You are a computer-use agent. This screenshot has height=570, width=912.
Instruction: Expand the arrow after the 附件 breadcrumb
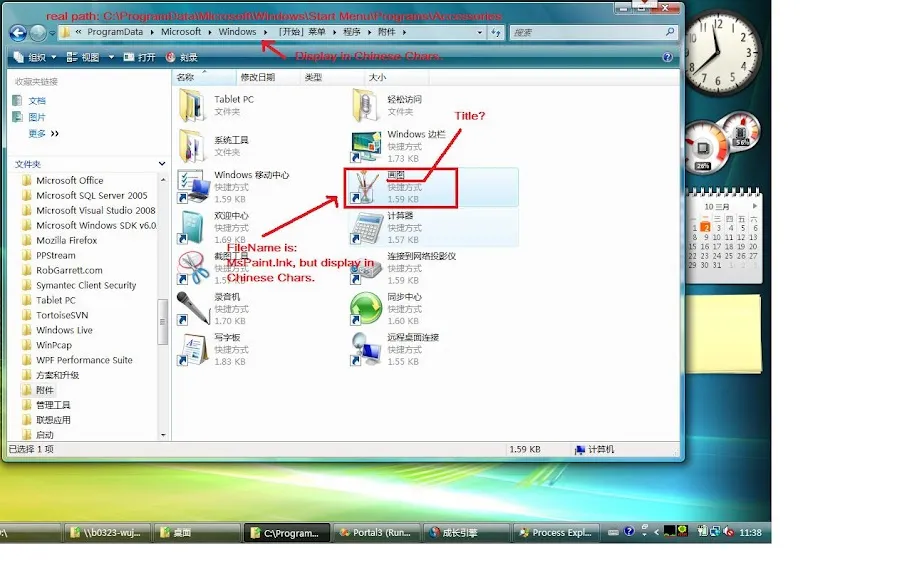click(404, 32)
